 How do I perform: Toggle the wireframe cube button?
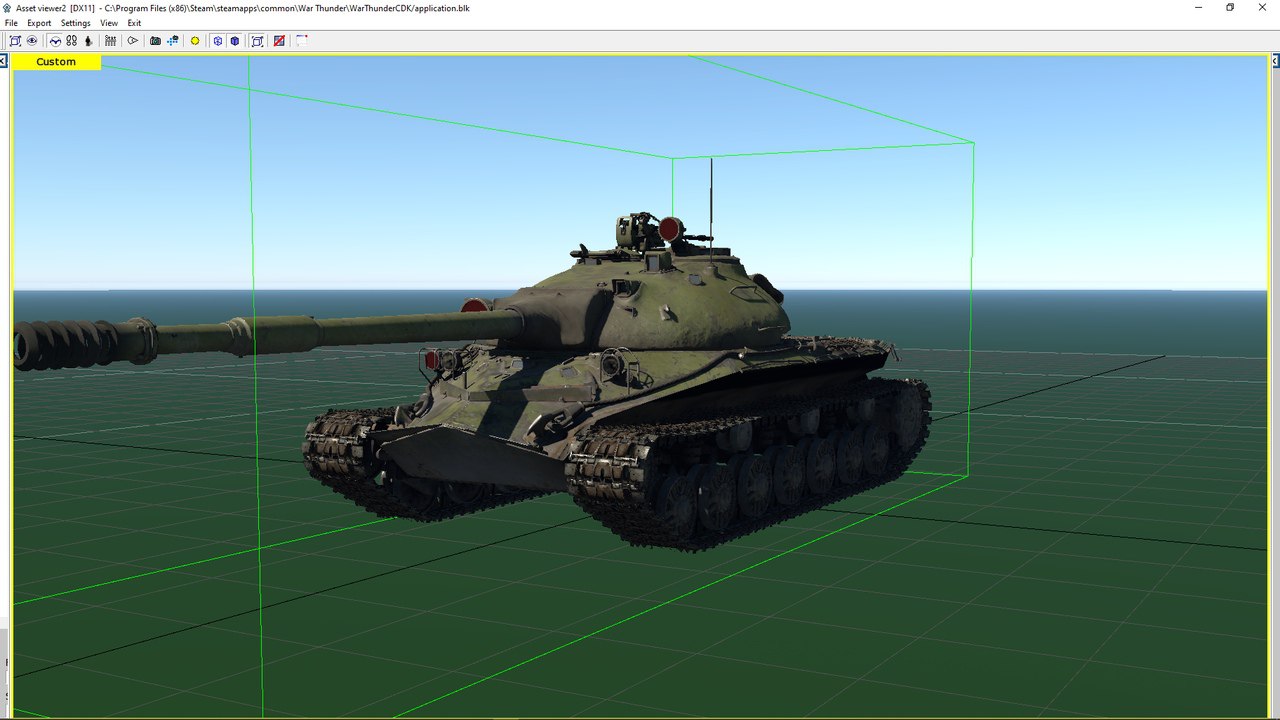[x=217, y=41]
